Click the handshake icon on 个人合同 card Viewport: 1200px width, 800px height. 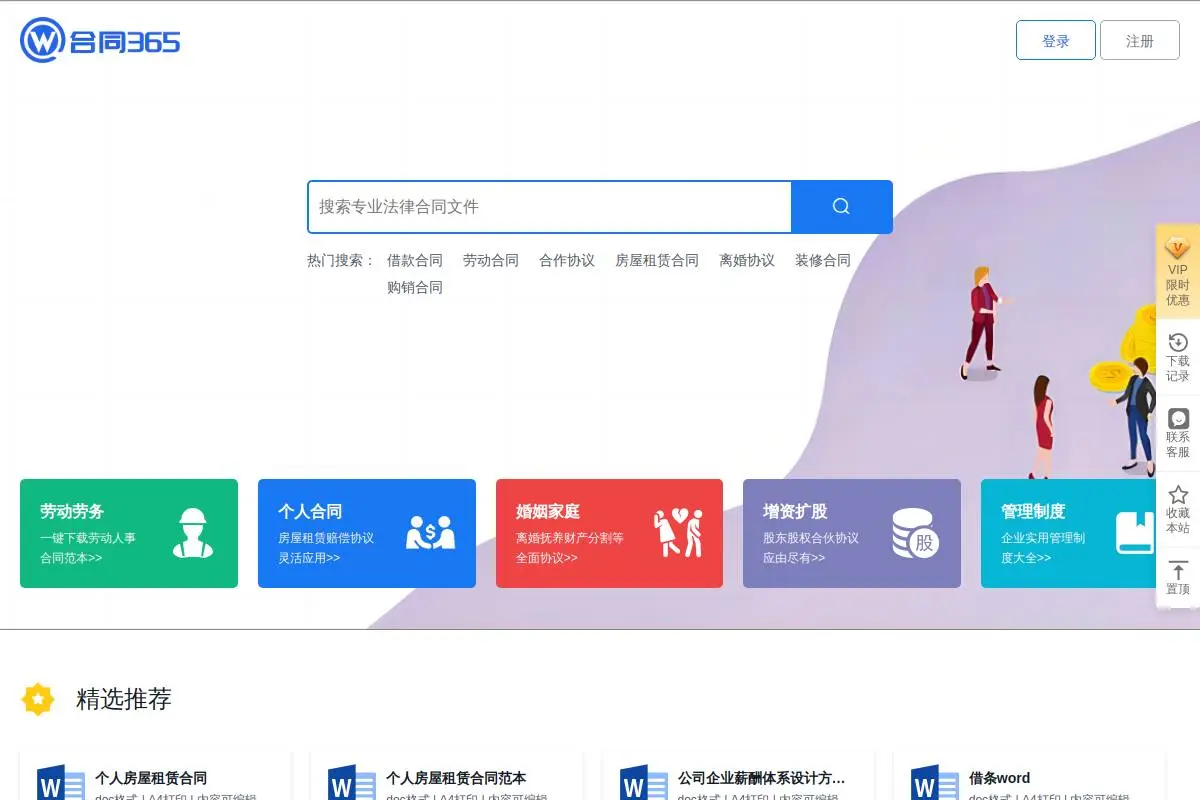[430, 533]
